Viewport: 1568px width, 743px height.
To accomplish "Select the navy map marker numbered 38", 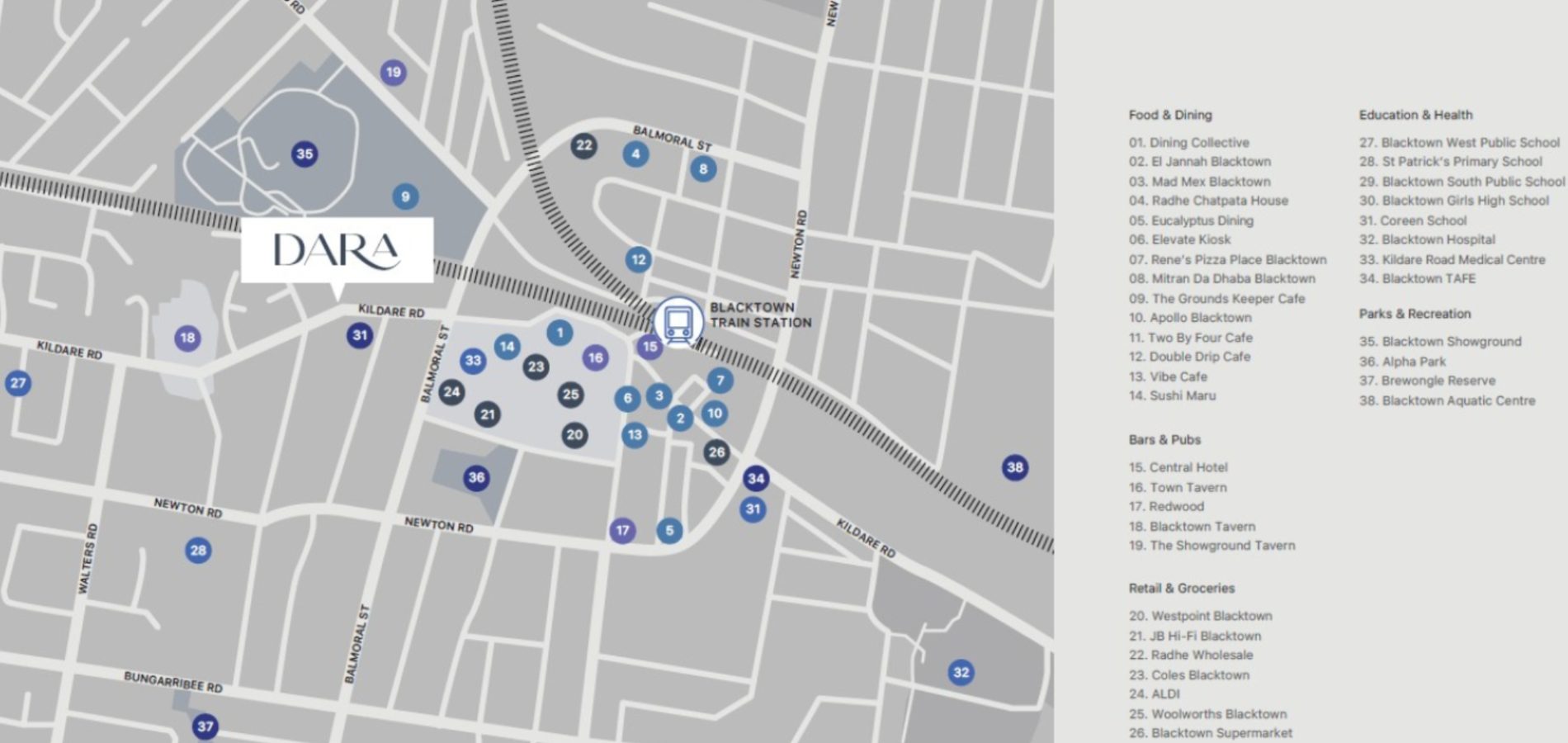I will point(1015,468).
